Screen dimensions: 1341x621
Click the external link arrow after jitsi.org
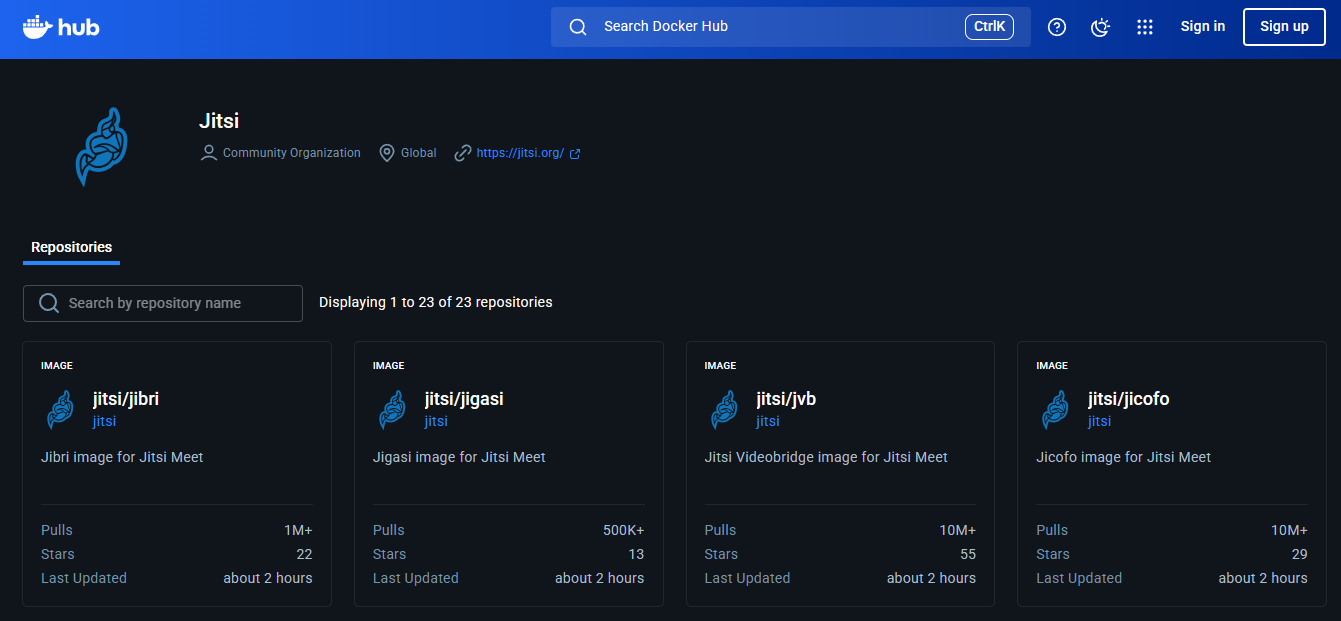[x=575, y=154]
